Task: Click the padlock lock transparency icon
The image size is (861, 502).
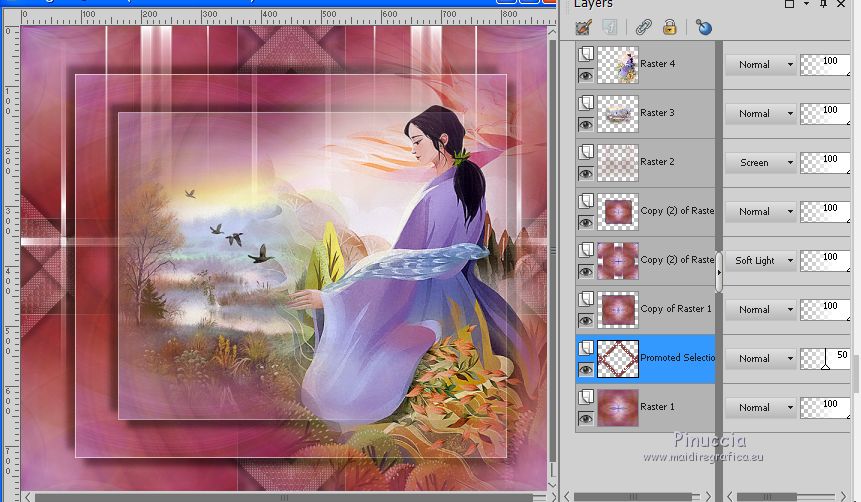Action: click(x=669, y=27)
